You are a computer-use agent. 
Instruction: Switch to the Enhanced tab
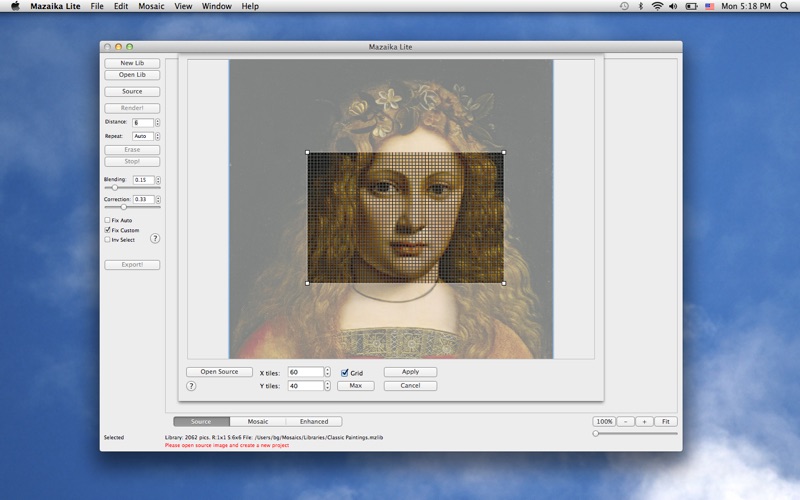pos(314,421)
